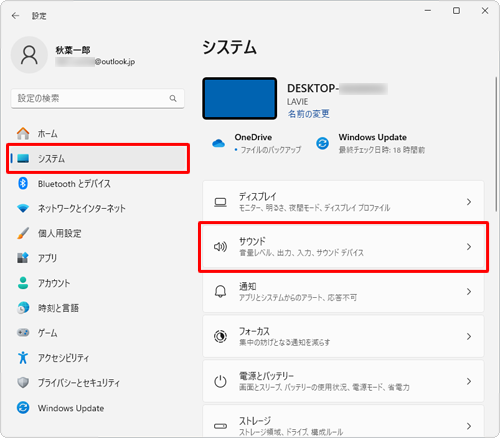Open 時刻と言語 in the sidebar
The width and height of the screenshot is (500, 438).
click(x=98, y=308)
